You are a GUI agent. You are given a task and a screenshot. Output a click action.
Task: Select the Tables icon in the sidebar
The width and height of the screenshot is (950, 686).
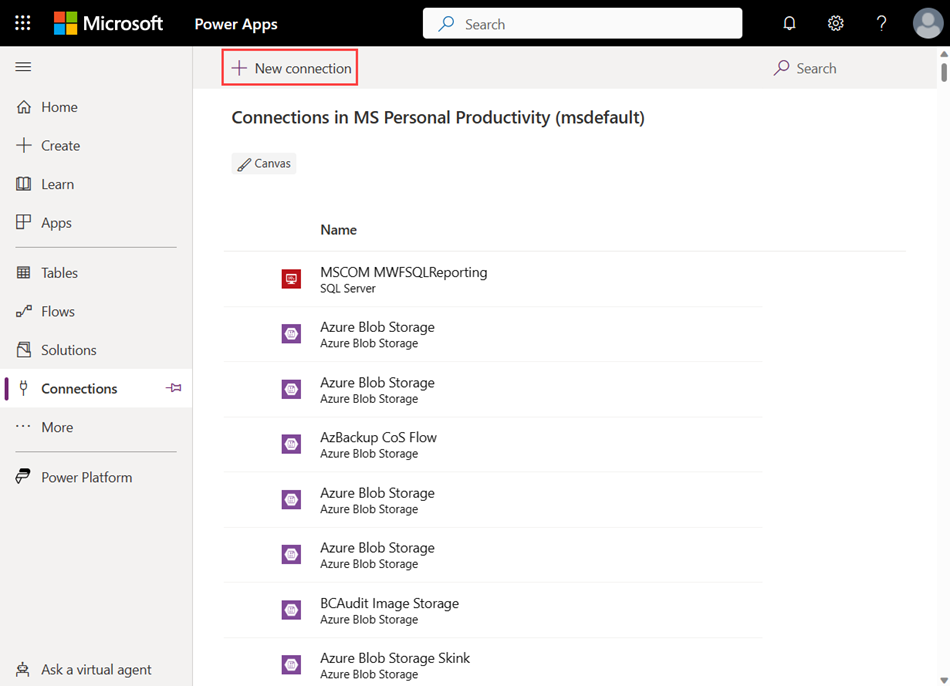point(24,272)
